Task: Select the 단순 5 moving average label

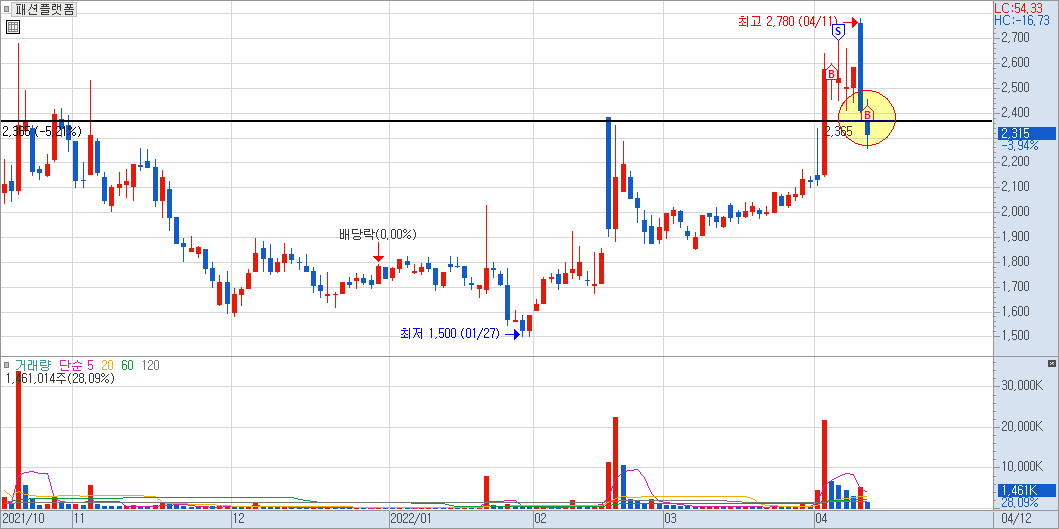Action: point(76,366)
